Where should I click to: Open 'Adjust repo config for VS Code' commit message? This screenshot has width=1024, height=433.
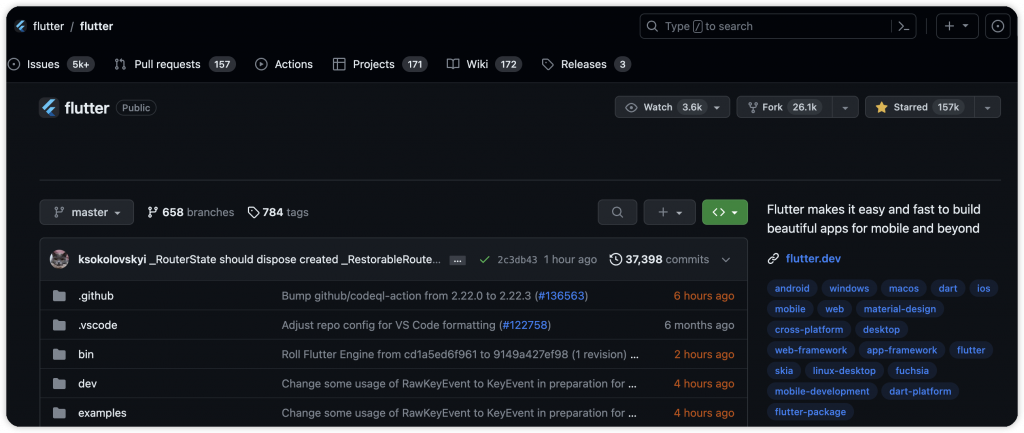coord(416,325)
